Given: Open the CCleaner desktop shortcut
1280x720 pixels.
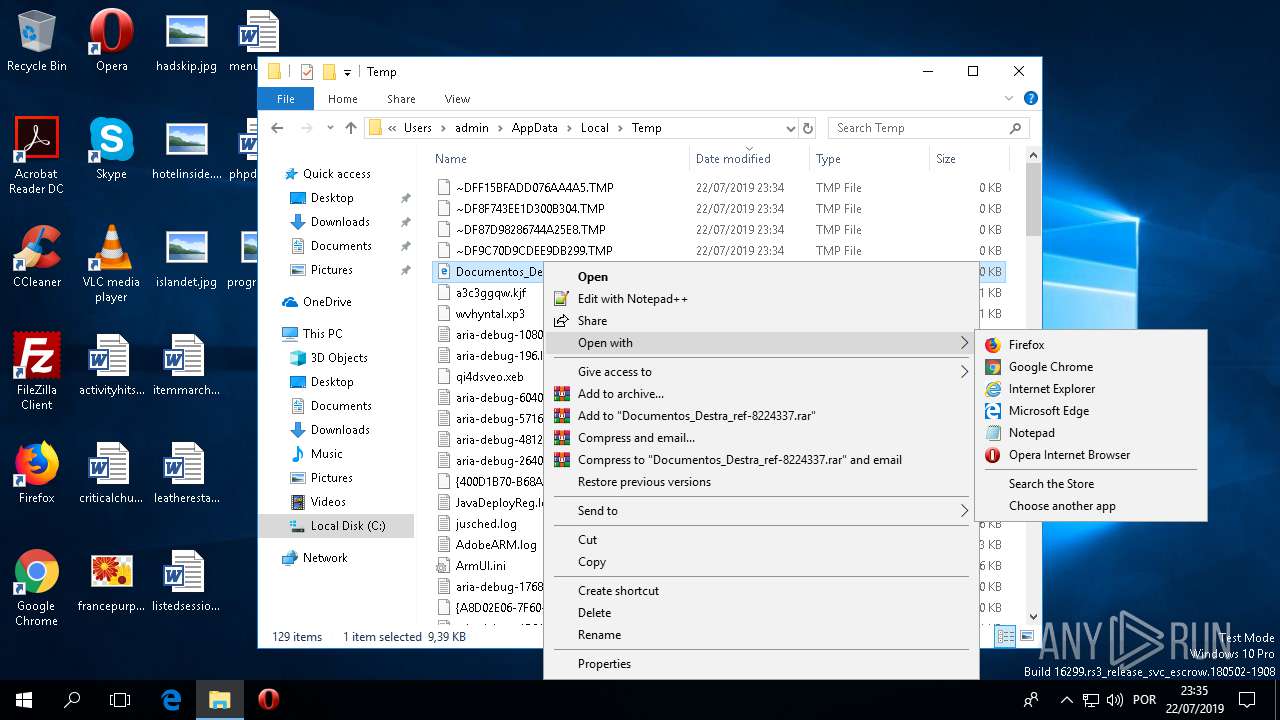Looking at the screenshot, I should click(x=37, y=257).
